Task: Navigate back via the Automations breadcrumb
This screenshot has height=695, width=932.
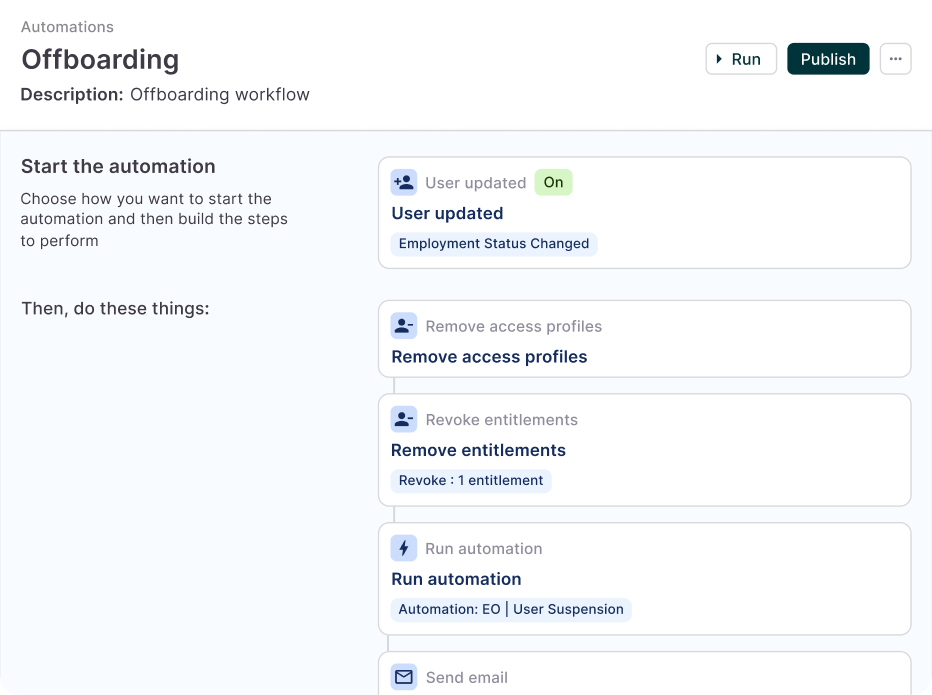Action: coord(67,27)
